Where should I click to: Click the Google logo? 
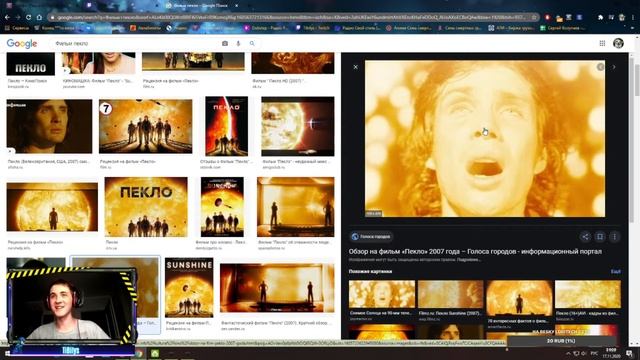(x=22, y=43)
